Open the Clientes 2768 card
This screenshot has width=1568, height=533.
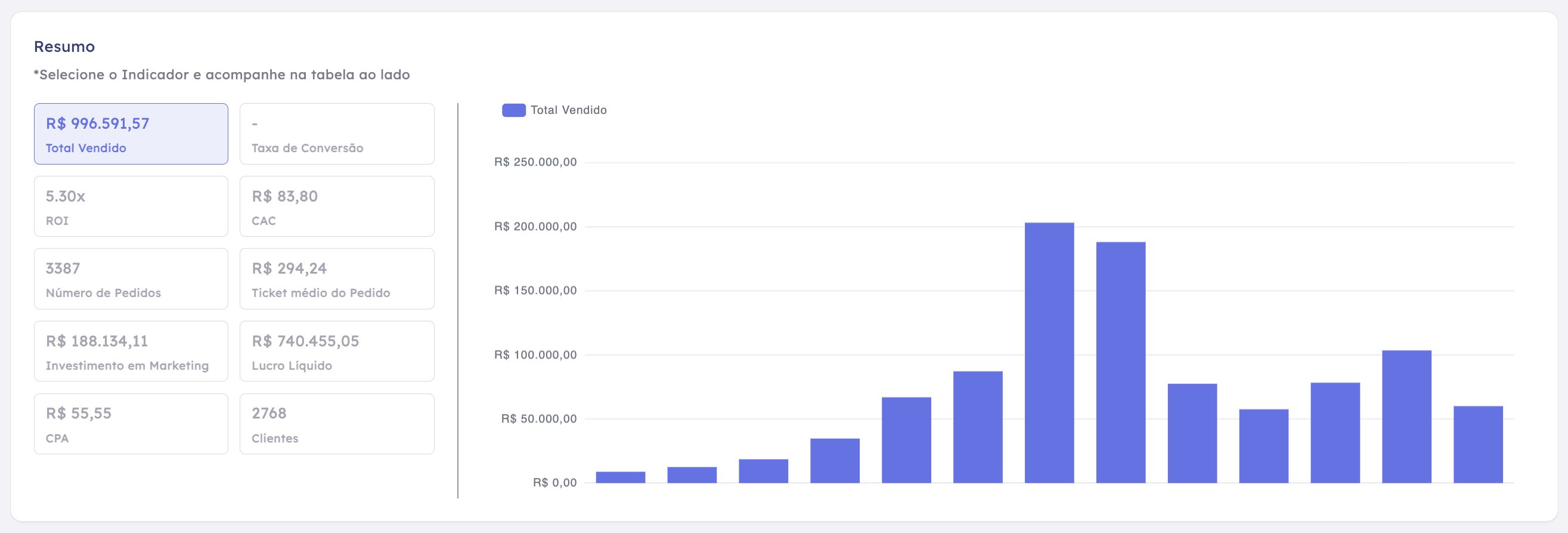click(337, 423)
